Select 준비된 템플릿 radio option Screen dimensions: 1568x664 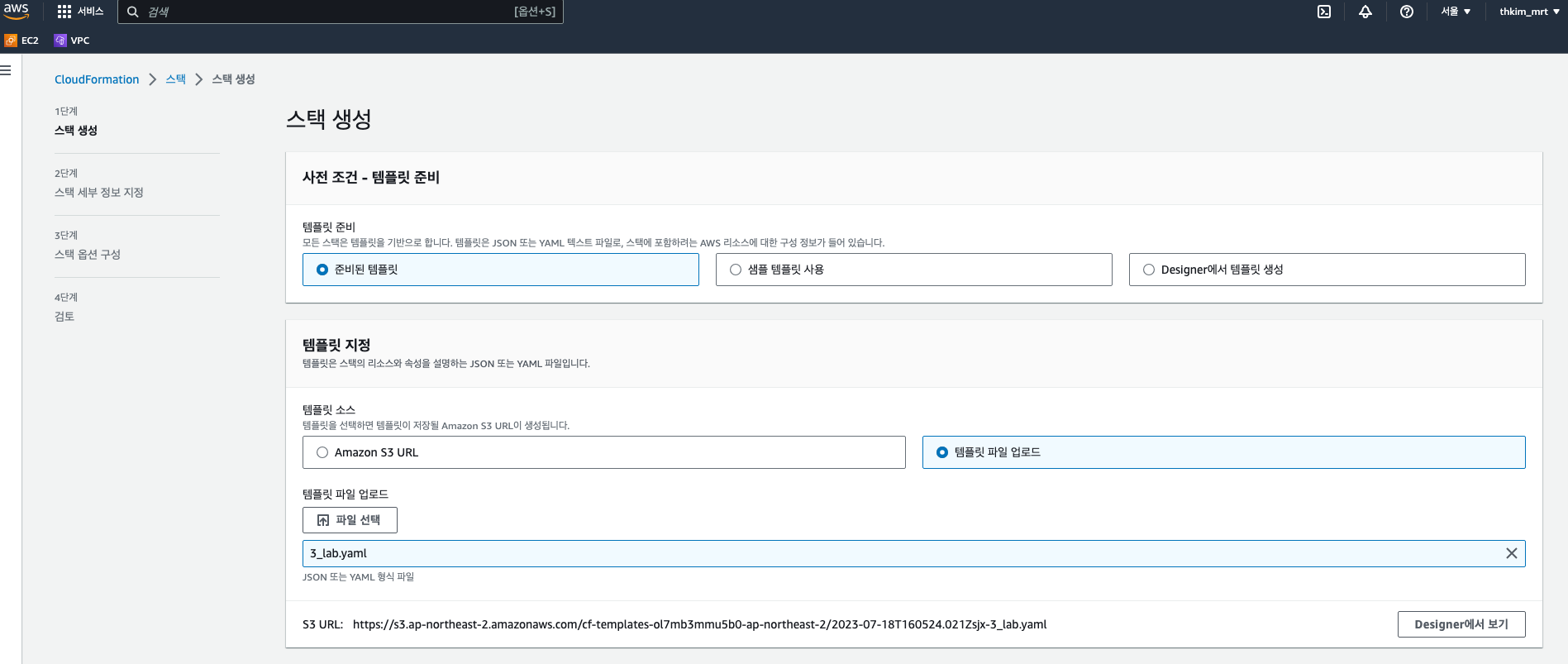tap(501, 270)
